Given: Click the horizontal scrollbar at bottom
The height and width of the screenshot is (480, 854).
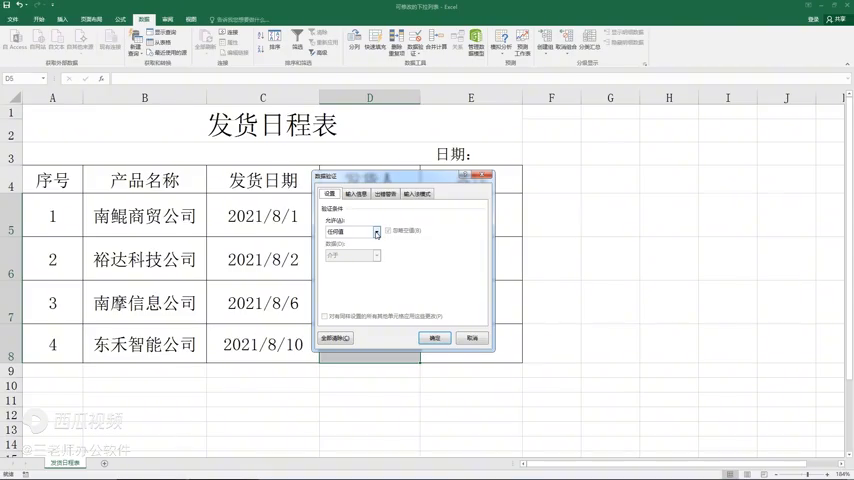Looking at the screenshot, I should tap(667, 464).
